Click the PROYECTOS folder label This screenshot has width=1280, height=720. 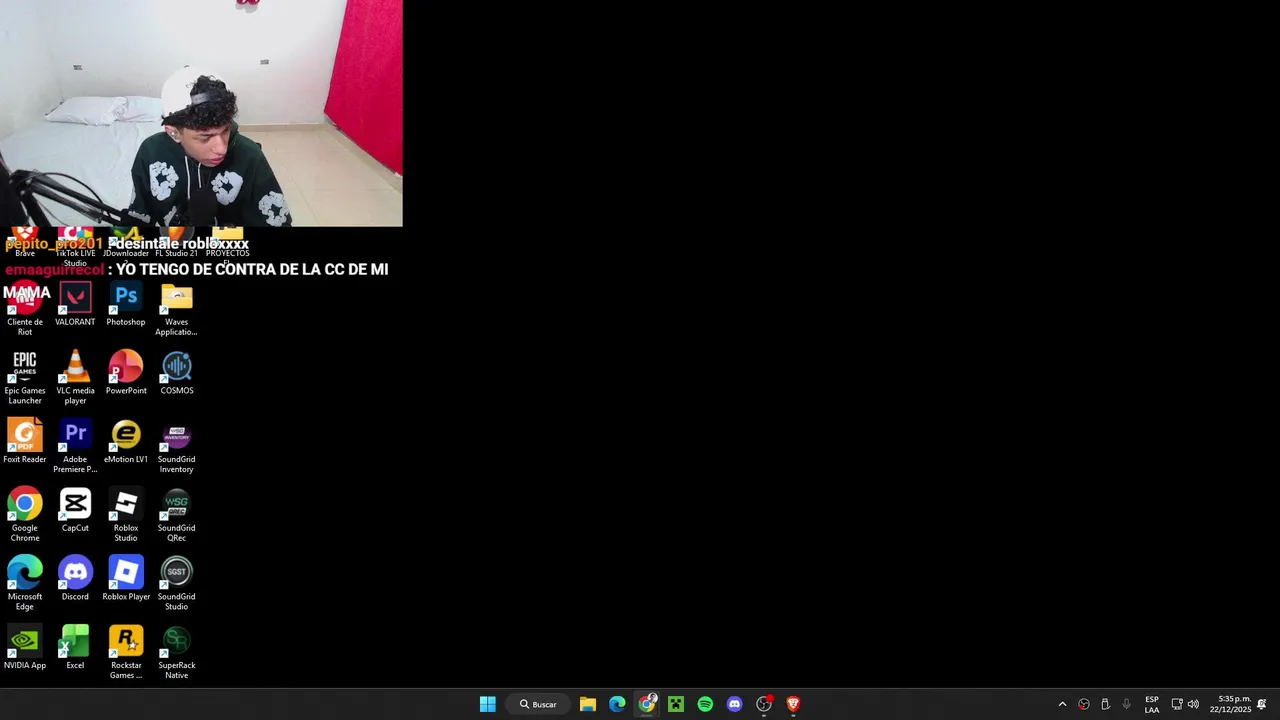click(227, 254)
